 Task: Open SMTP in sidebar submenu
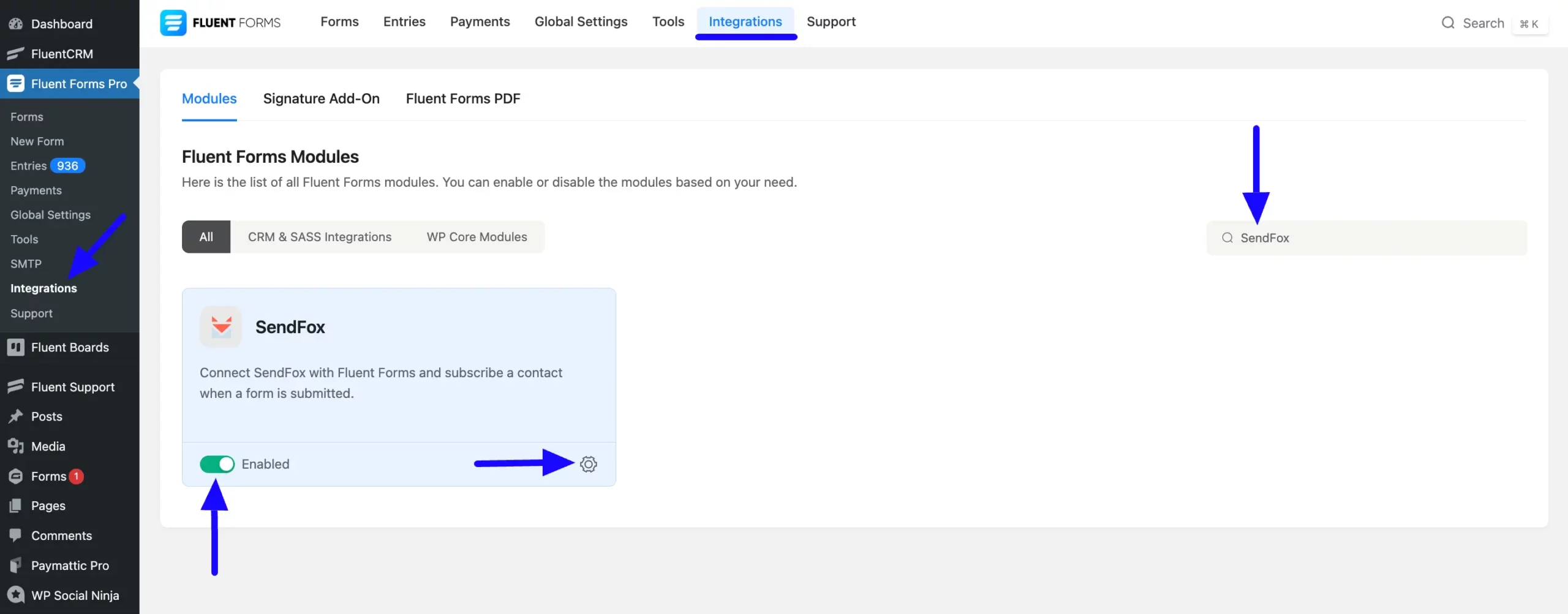pyautogui.click(x=26, y=263)
